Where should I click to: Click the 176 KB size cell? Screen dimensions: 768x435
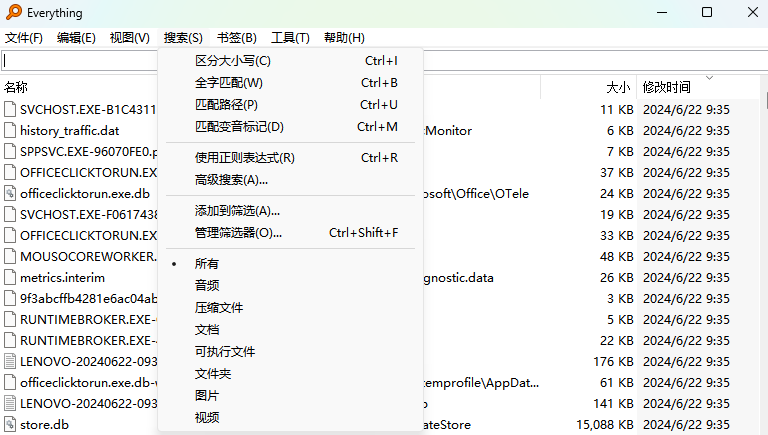[613, 362]
